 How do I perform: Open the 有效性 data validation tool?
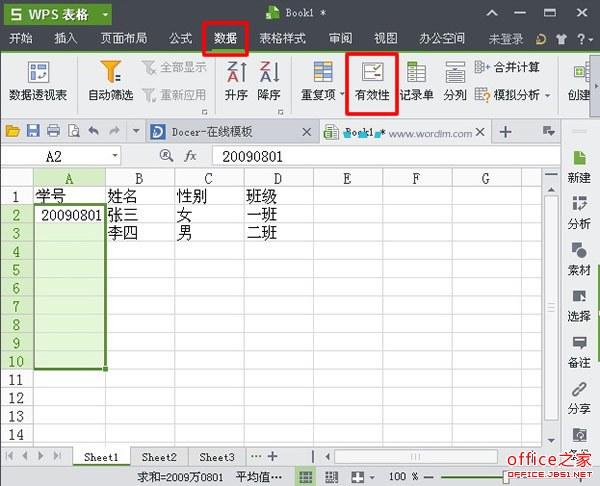coord(372,82)
